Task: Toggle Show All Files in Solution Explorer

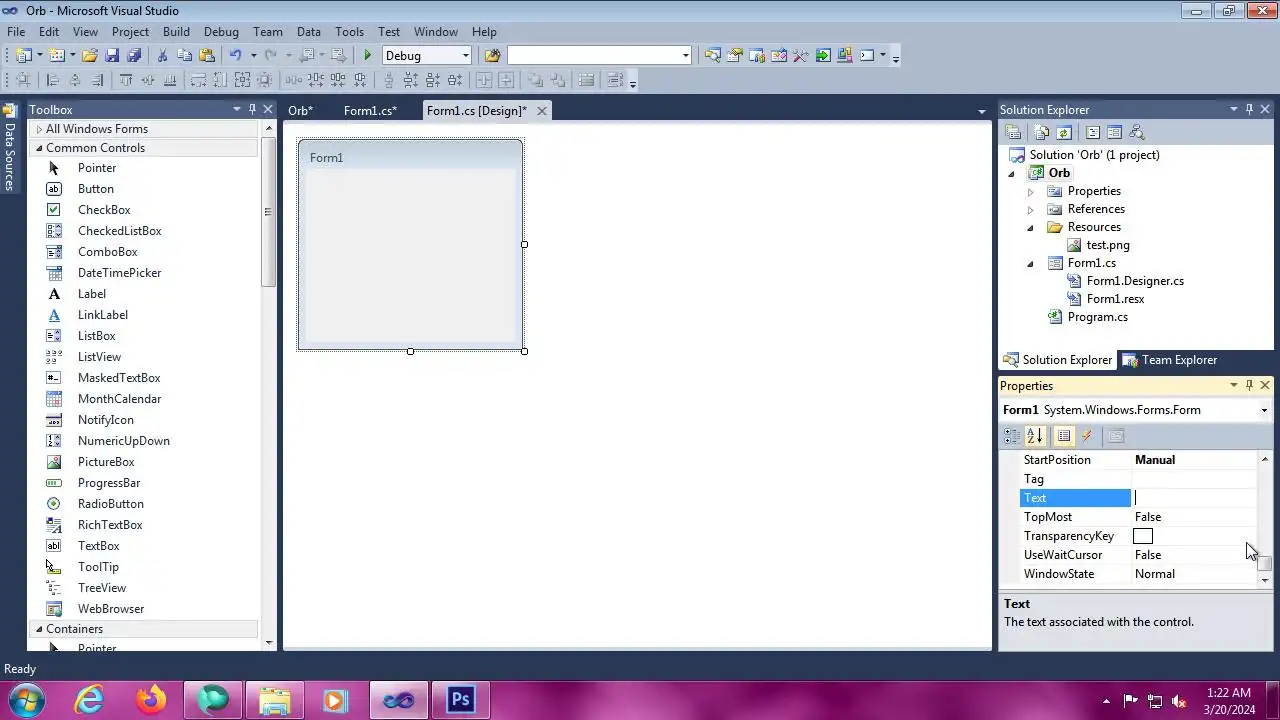Action: (x=1042, y=132)
